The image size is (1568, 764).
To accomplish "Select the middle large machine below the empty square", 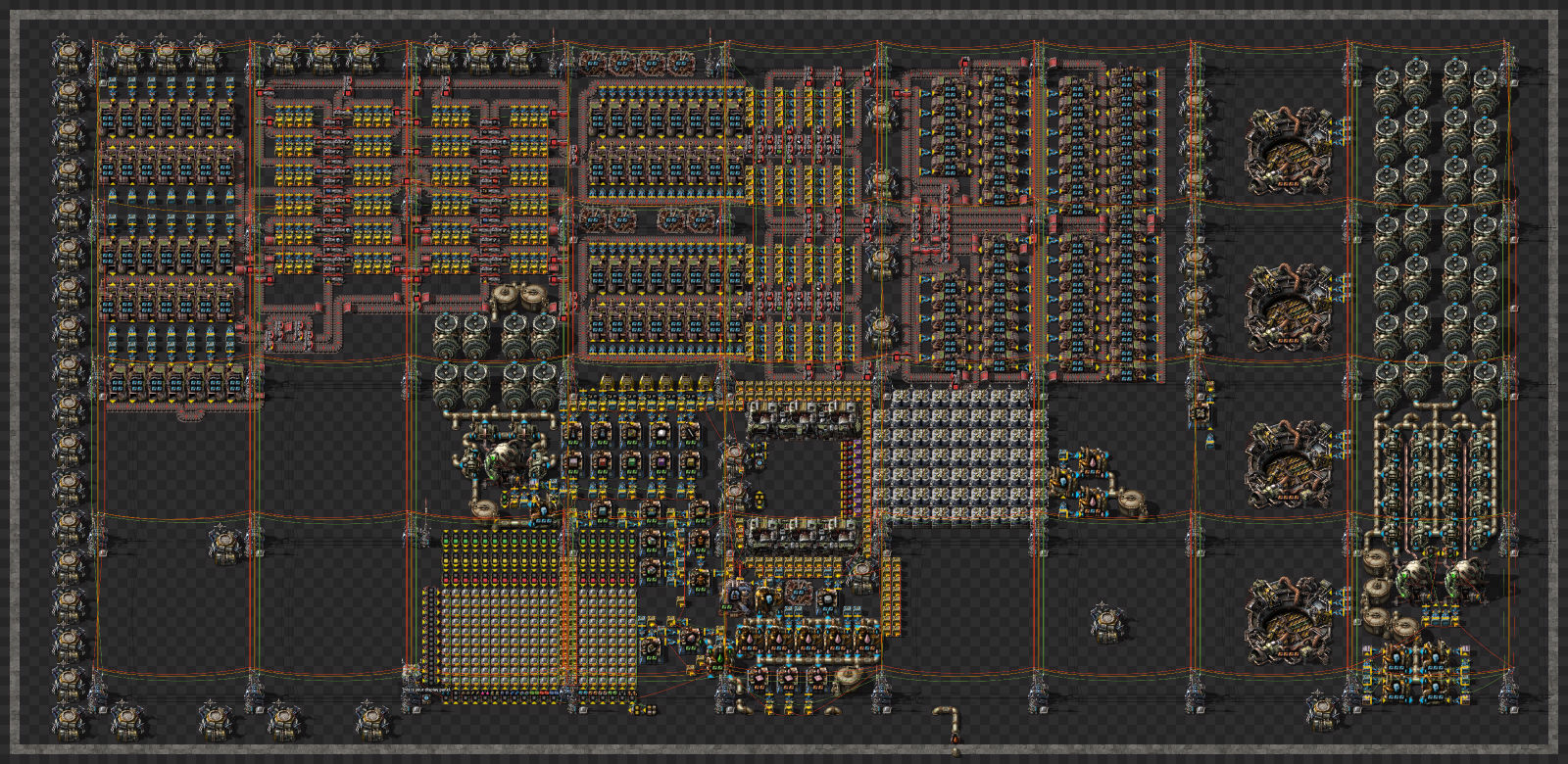I will [804, 534].
